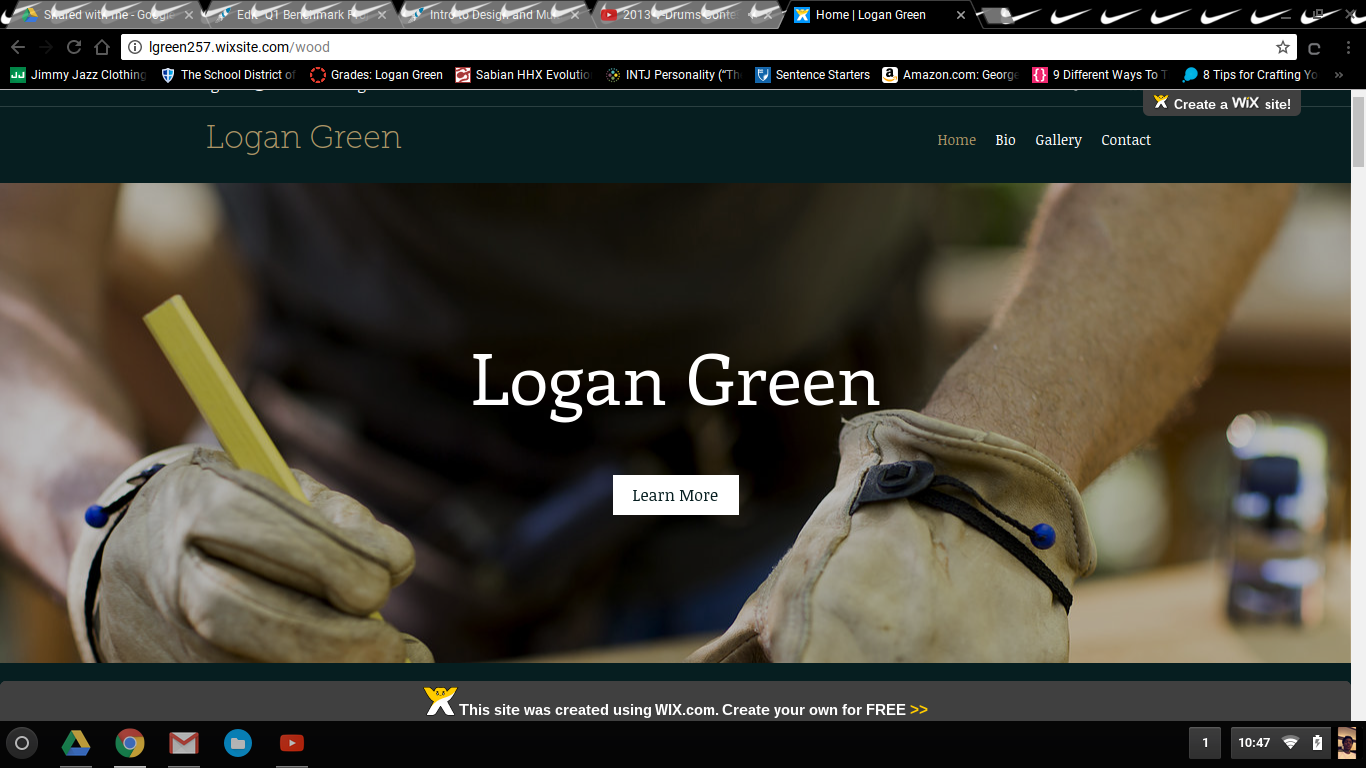This screenshot has height=768, width=1366.
Task: Go to Gallery in site navigation
Action: coord(1058,140)
